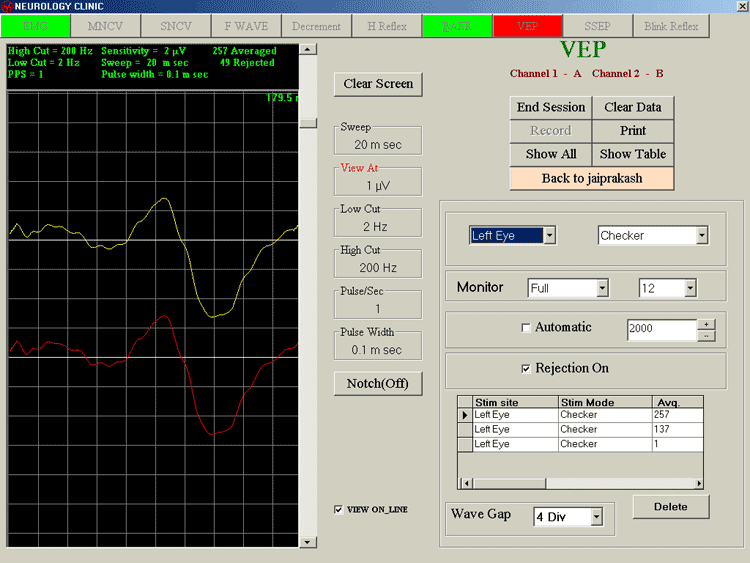
Task: Click waveform scrollbar up arrow
Action: 308,49
